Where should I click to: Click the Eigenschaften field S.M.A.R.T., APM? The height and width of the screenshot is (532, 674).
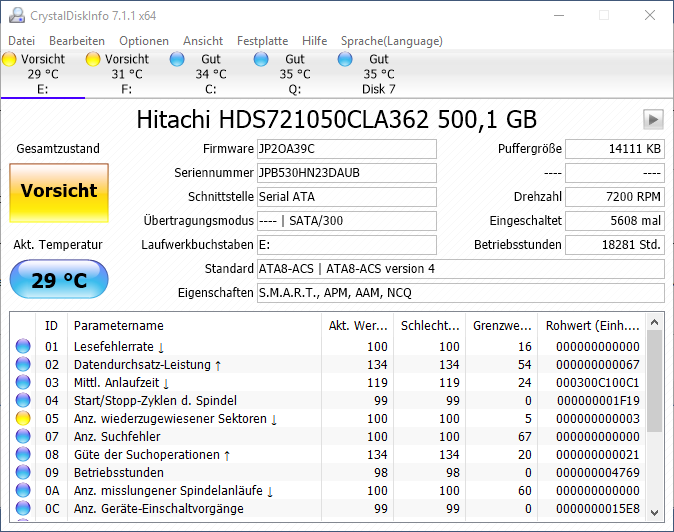461,293
